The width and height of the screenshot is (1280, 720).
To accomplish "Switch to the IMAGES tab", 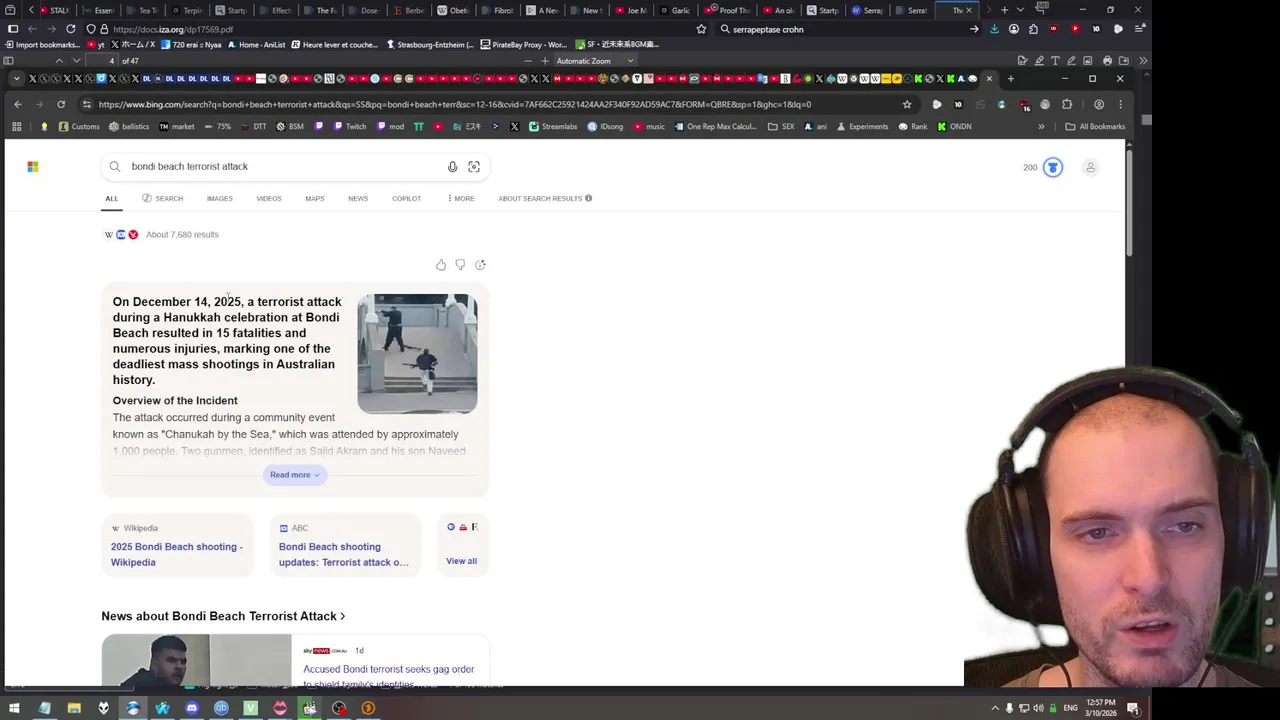I will click(220, 198).
